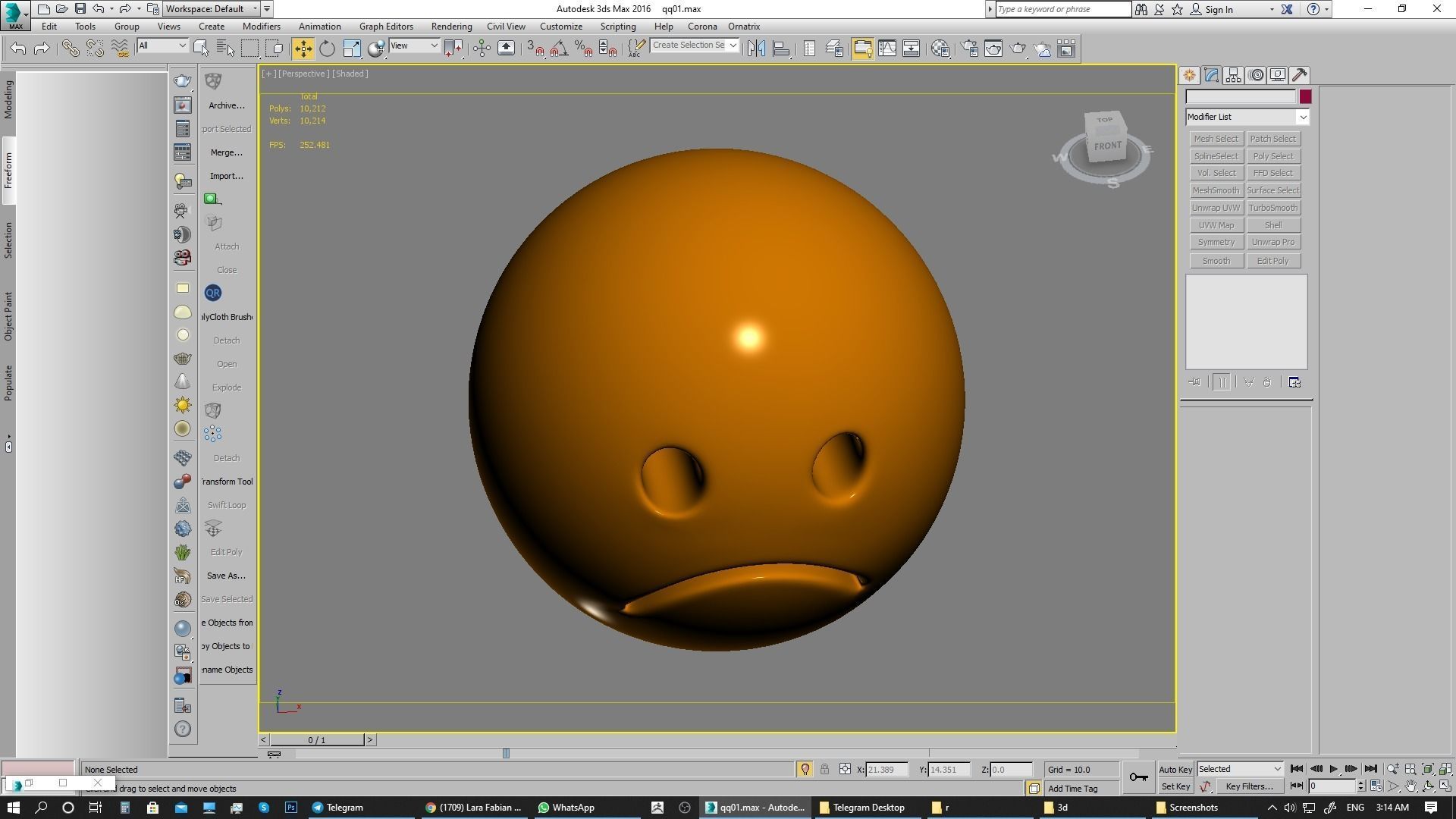Click the time slider 0 / 1 handle
This screenshot has height=819, width=1456.
tap(316, 739)
